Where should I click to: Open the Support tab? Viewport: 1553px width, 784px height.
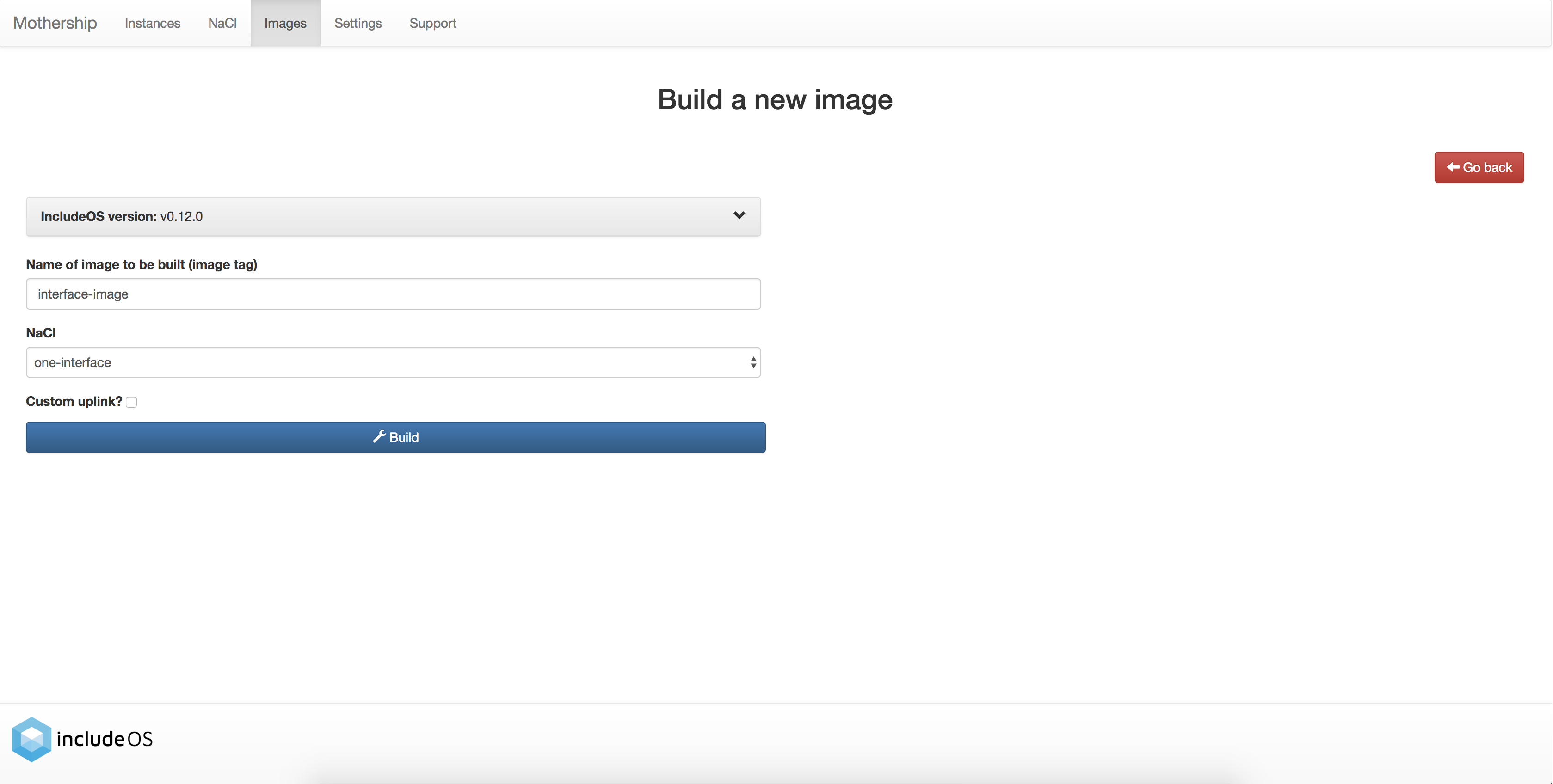click(433, 23)
